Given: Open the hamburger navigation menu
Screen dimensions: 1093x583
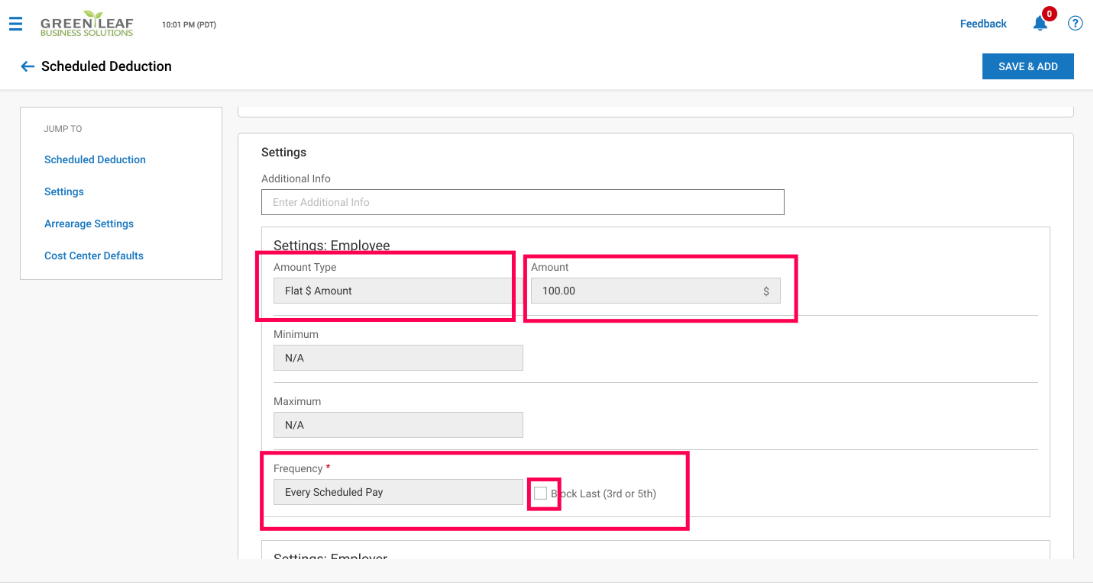Looking at the screenshot, I should click(x=15, y=24).
